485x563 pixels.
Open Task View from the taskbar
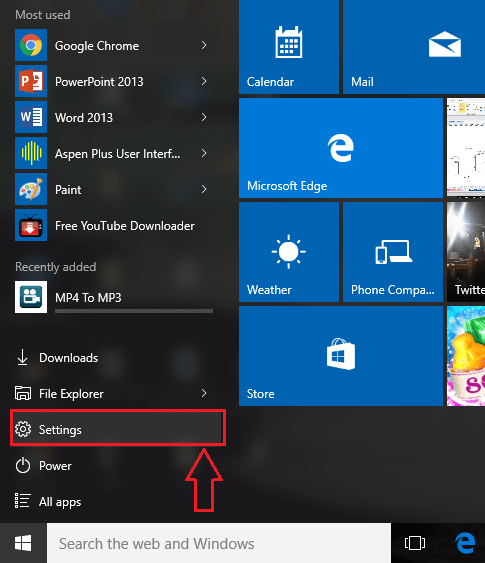tap(415, 543)
